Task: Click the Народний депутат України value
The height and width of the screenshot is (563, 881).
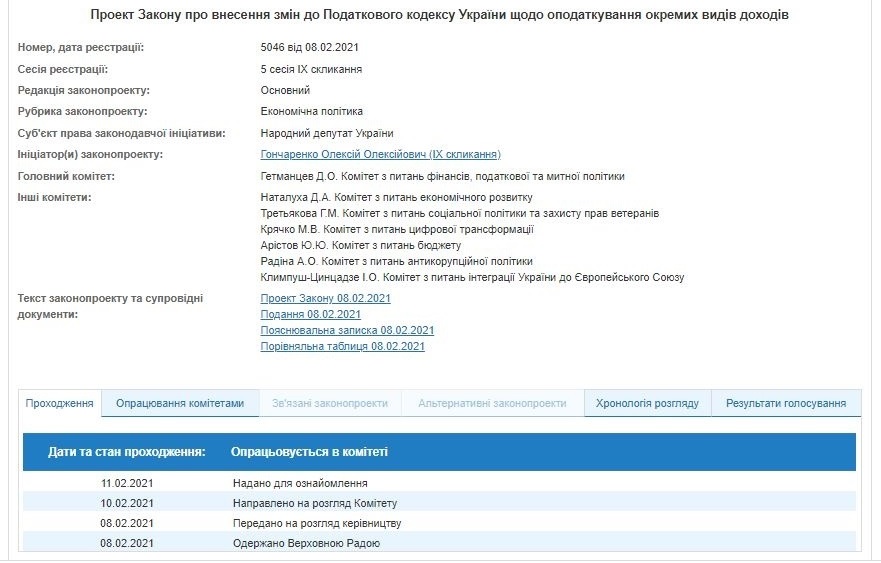Action: pyautogui.click(x=326, y=133)
